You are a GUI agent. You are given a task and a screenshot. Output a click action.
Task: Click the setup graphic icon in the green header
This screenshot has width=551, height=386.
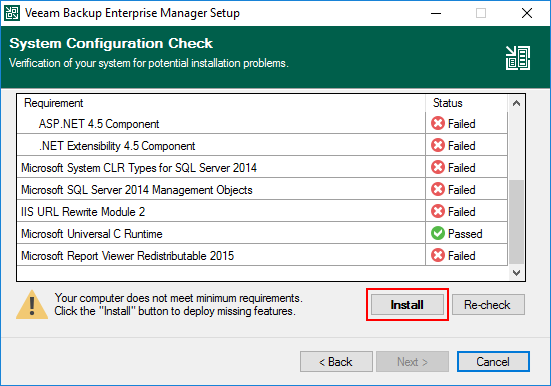click(518, 58)
